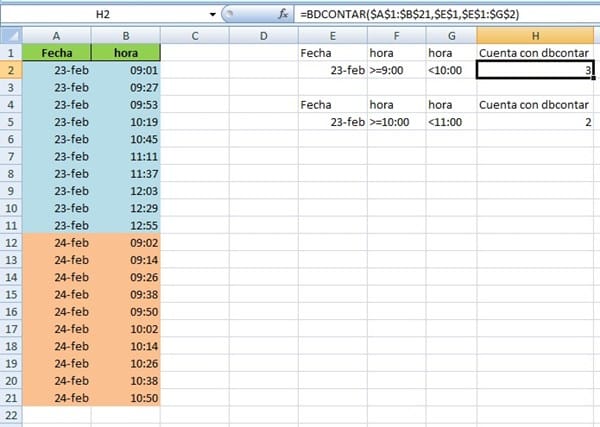Screen dimensions: 600x427
Task: Select column A header
Action: (55, 36)
